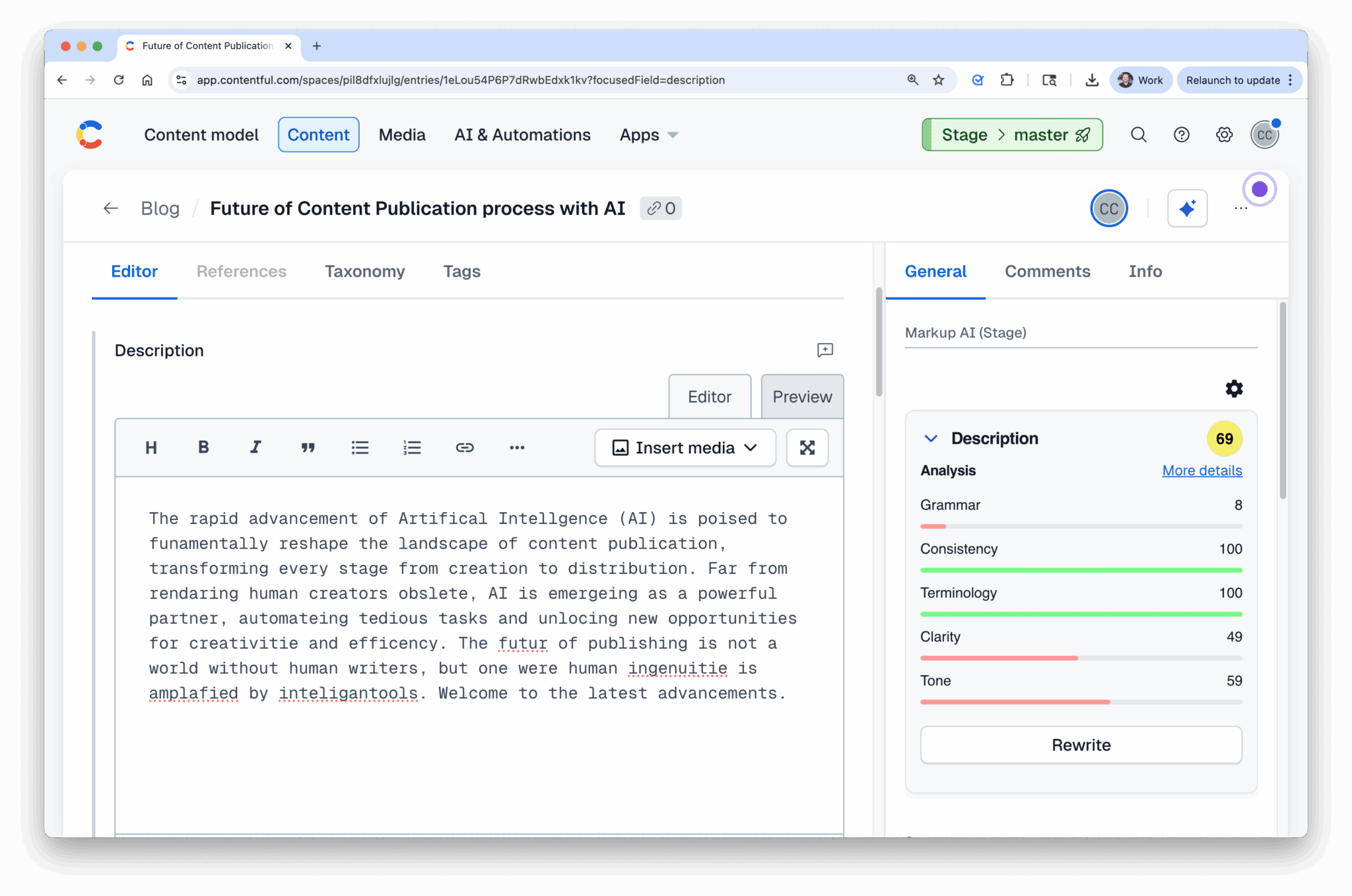The height and width of the screenshot is (896, 1352).
Task: Switch the editor to Preview mode
Action: point(801,396)
